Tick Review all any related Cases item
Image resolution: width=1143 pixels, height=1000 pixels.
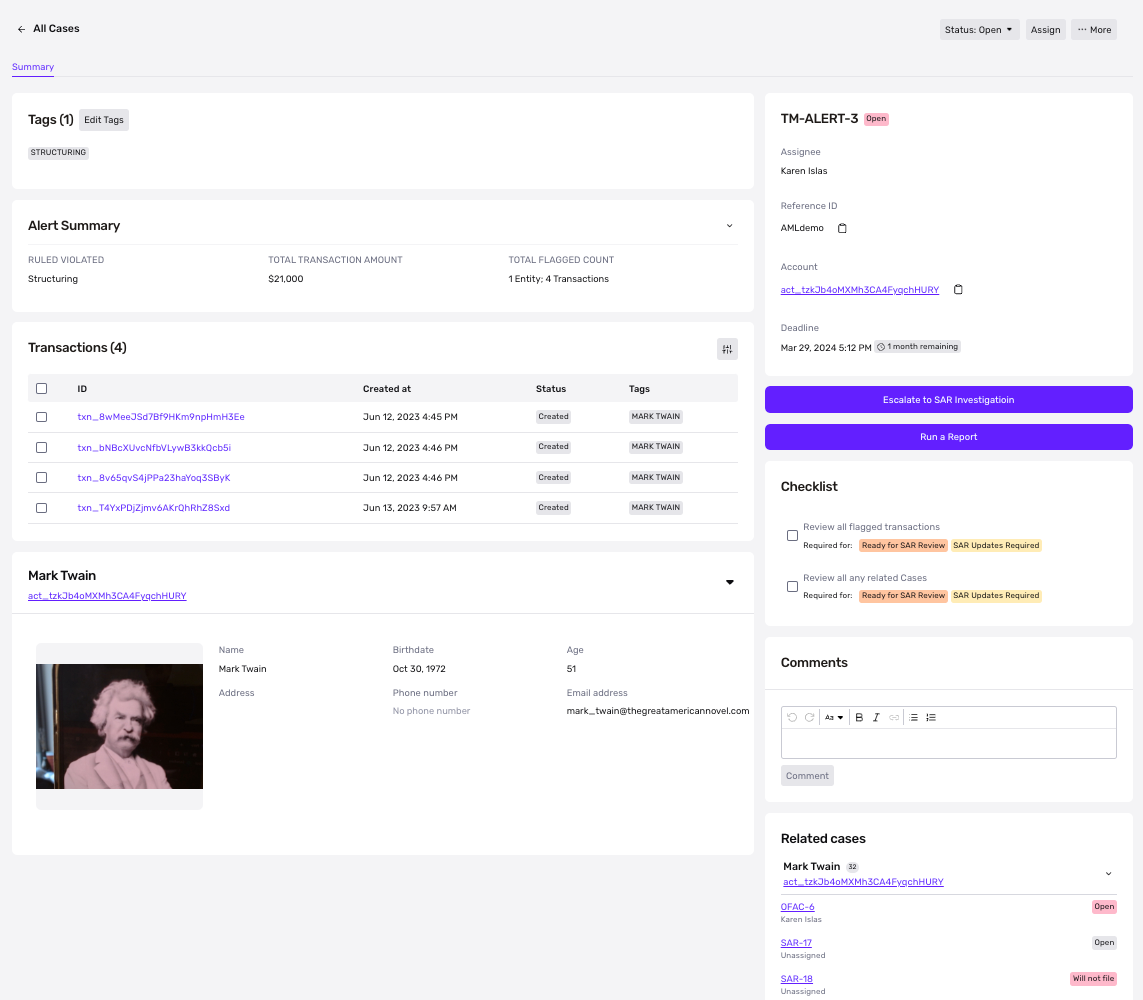tap(792, 587)
